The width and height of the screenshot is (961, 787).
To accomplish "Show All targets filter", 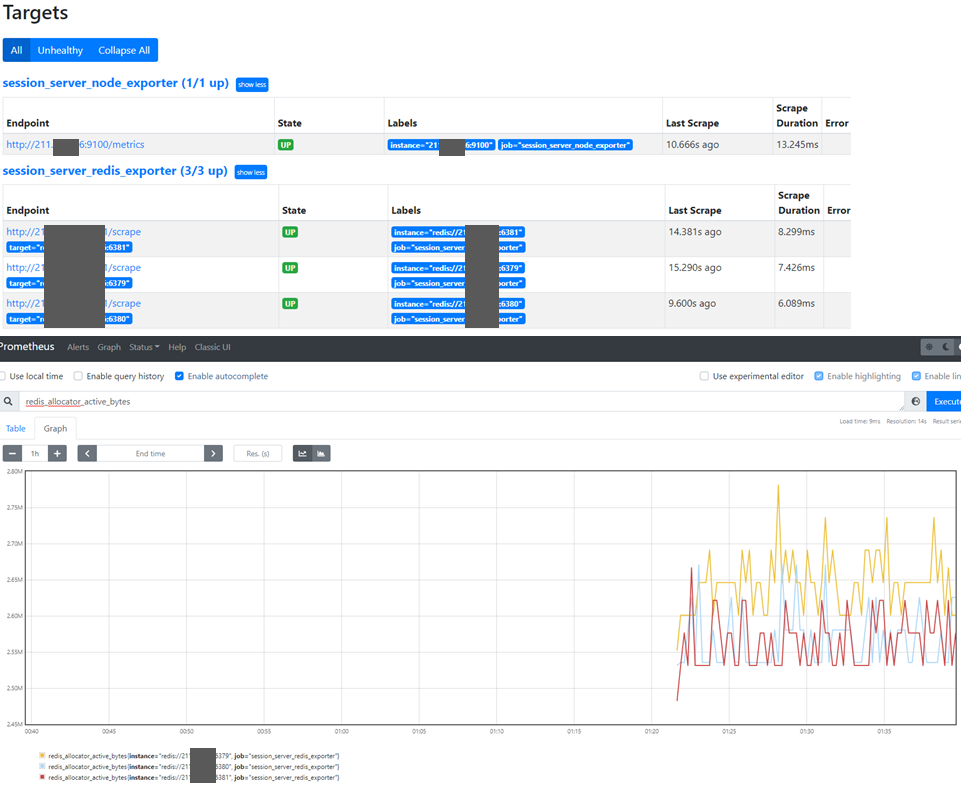I will (x=17, y=50).
